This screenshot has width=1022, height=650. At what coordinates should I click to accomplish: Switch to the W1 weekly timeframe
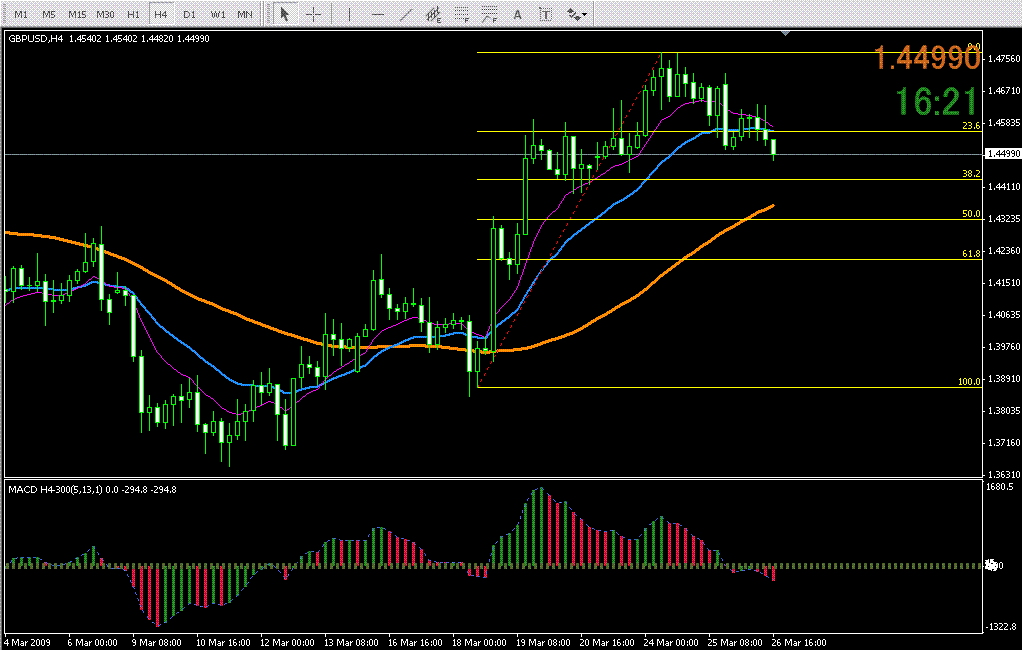(217, 14)
